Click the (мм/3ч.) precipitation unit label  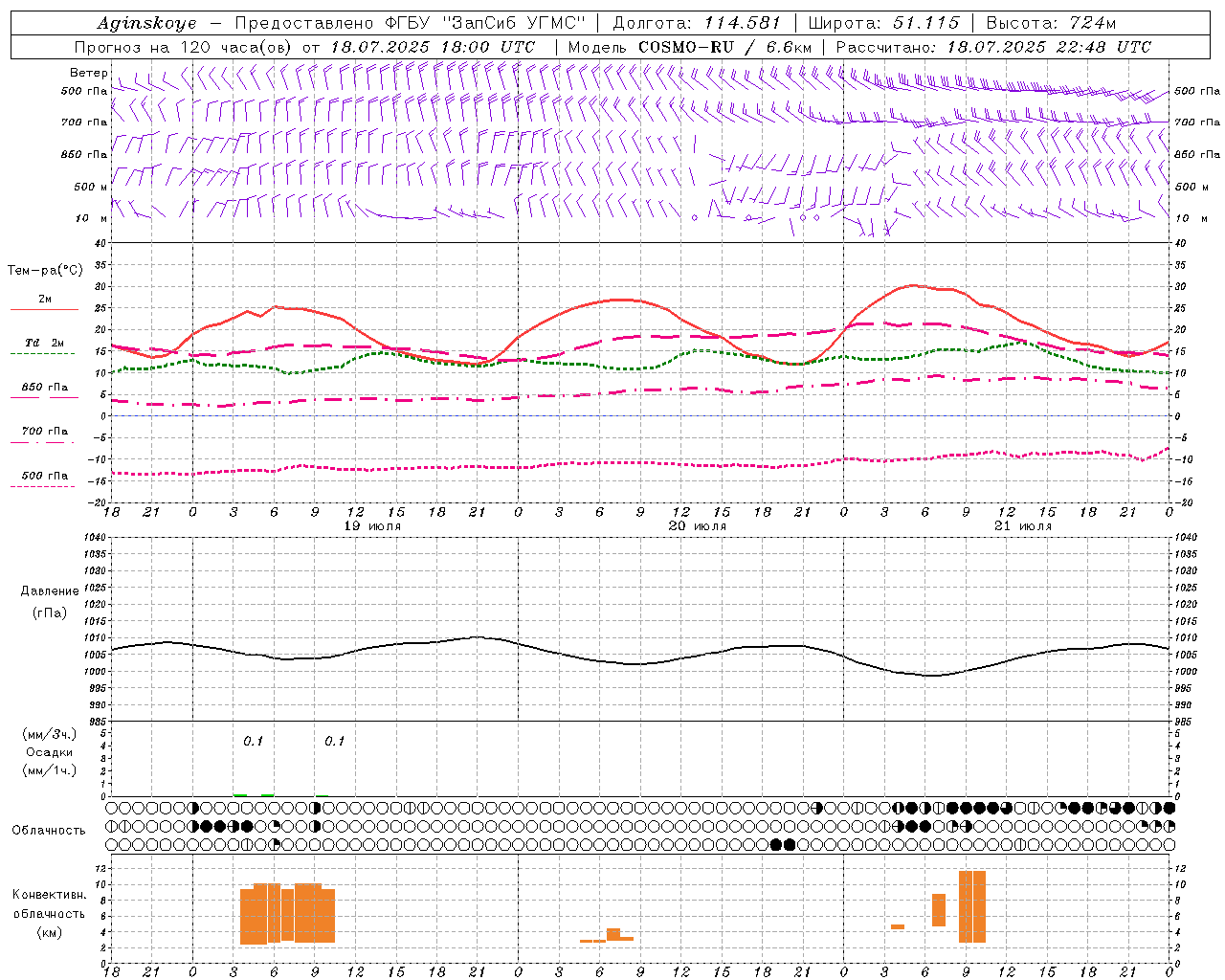50,734
